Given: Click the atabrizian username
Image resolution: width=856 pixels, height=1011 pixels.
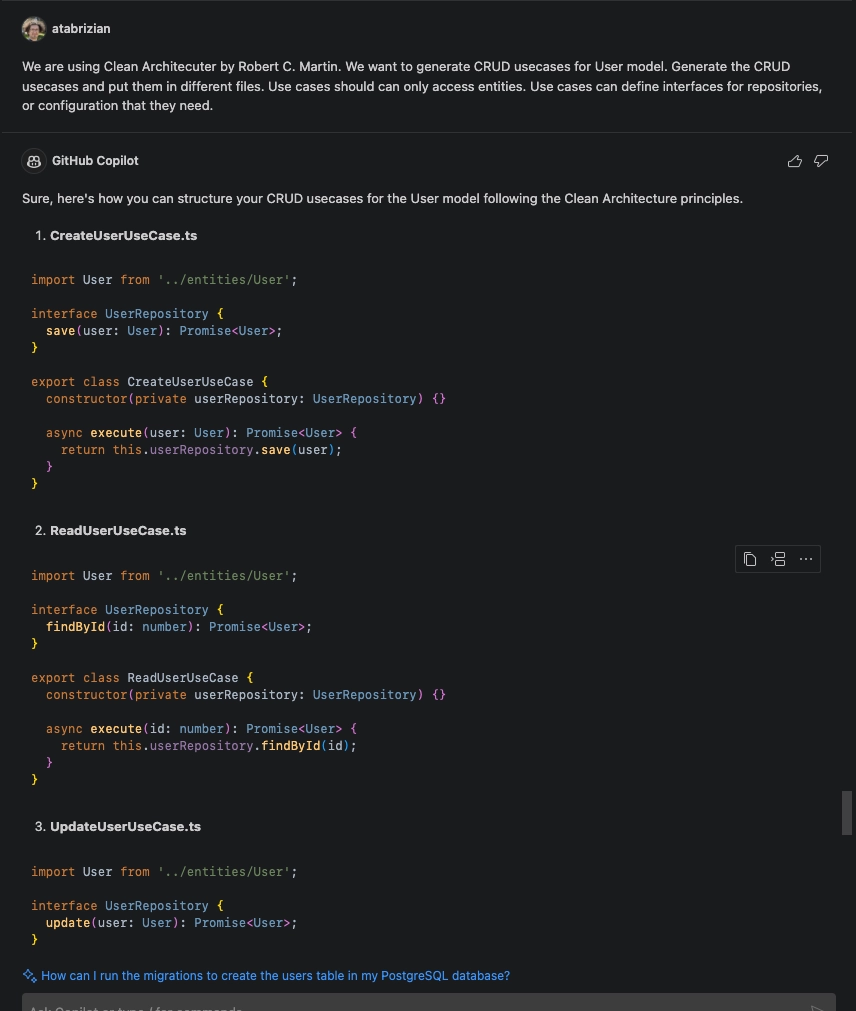Looking at the screenshot, I should [x=81, y=29].
